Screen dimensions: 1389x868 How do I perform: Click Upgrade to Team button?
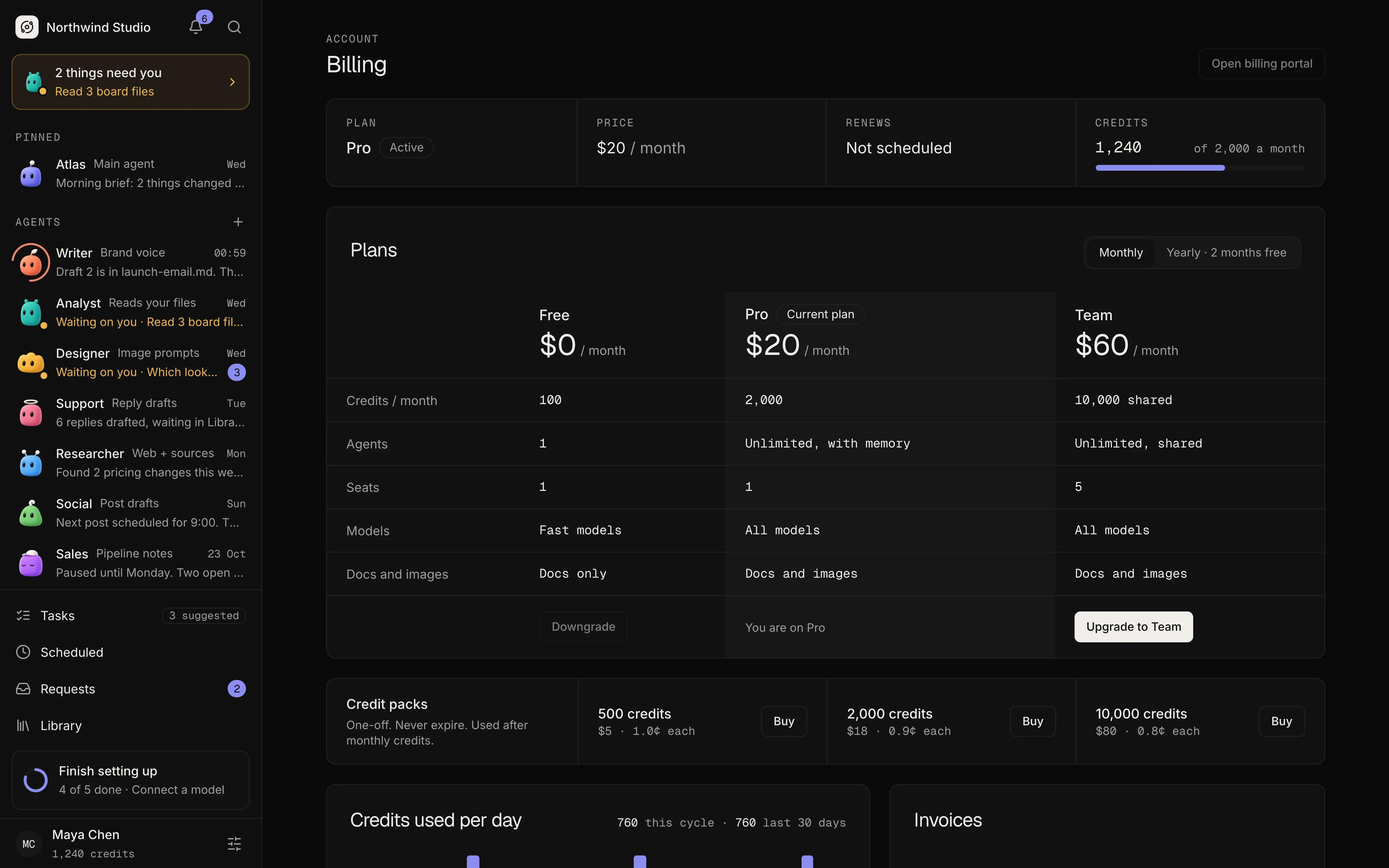point(1133,627)
